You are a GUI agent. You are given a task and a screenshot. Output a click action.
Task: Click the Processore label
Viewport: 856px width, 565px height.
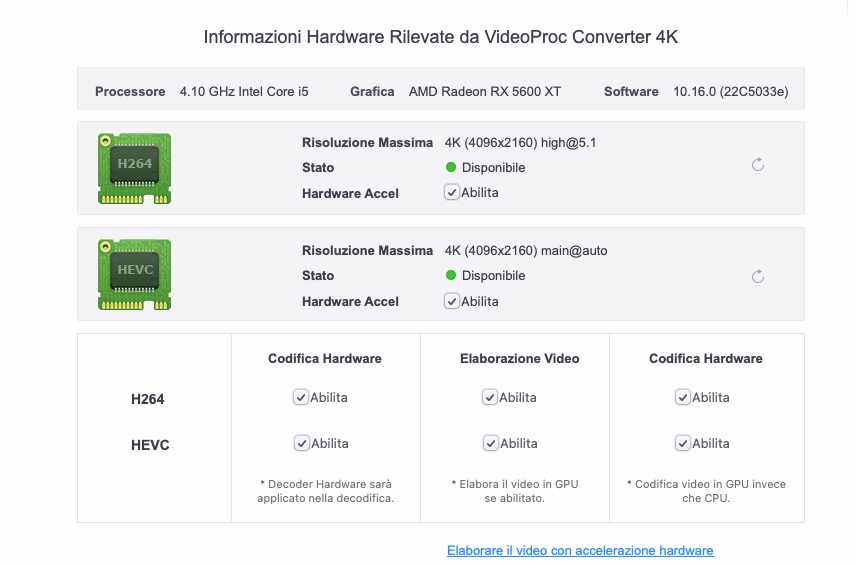pyautogui.click(x=130, y=91)
